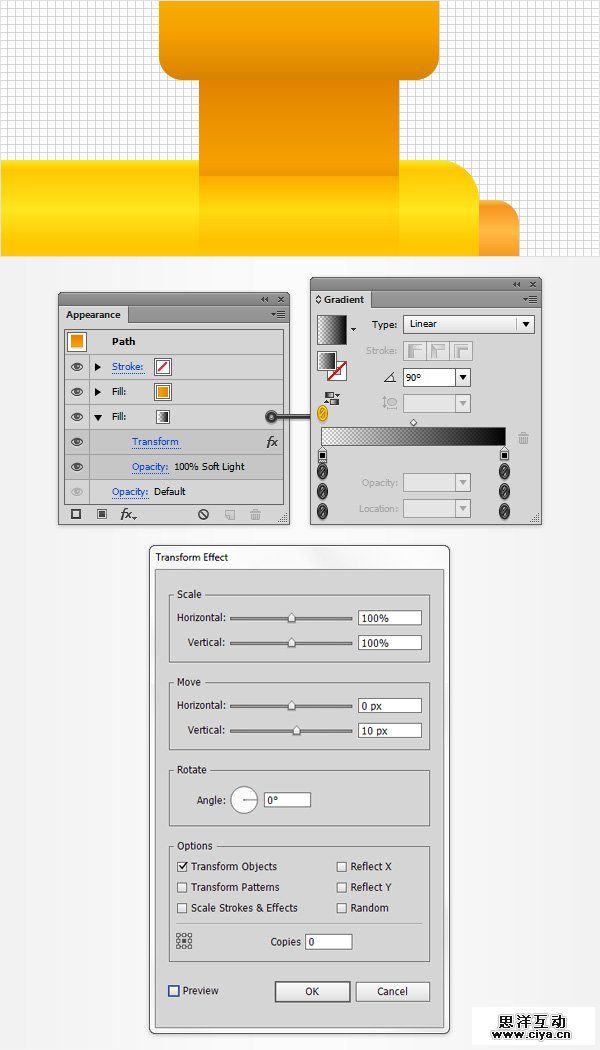Click OK in Transform Effect dialog
600x1050 pixels.
point(312,991)
